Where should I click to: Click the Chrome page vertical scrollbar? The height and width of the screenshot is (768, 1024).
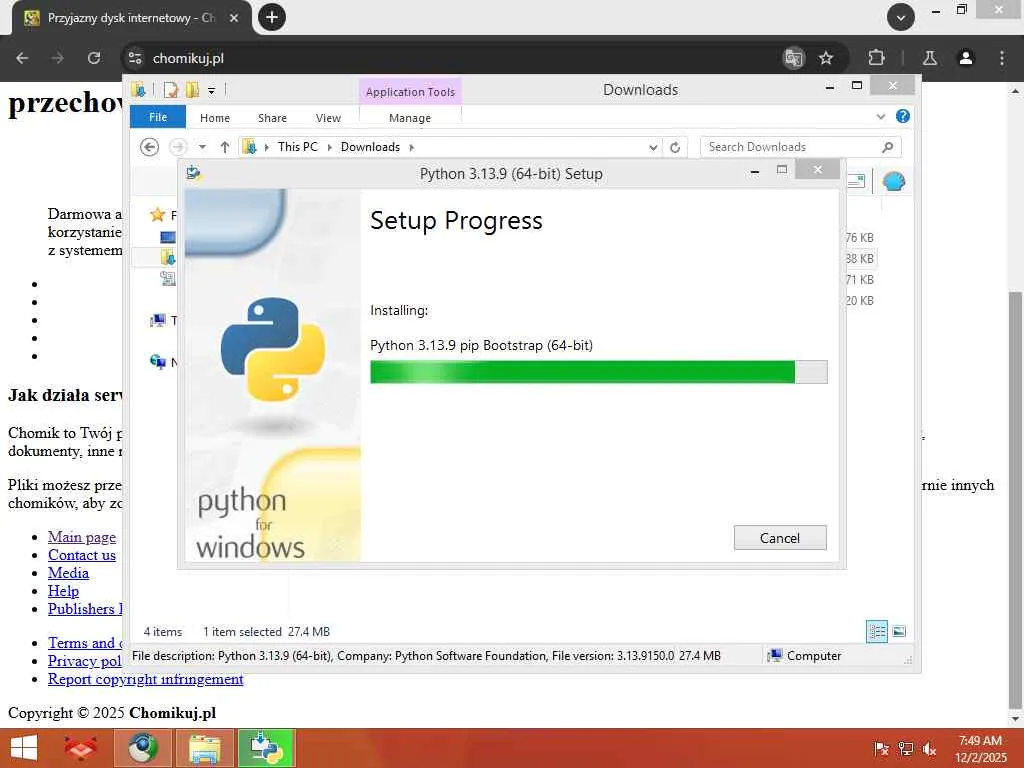tap(1015, 499)
